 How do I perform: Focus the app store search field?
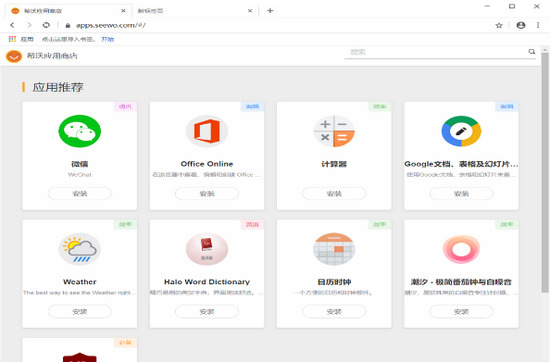pos(435,52)
